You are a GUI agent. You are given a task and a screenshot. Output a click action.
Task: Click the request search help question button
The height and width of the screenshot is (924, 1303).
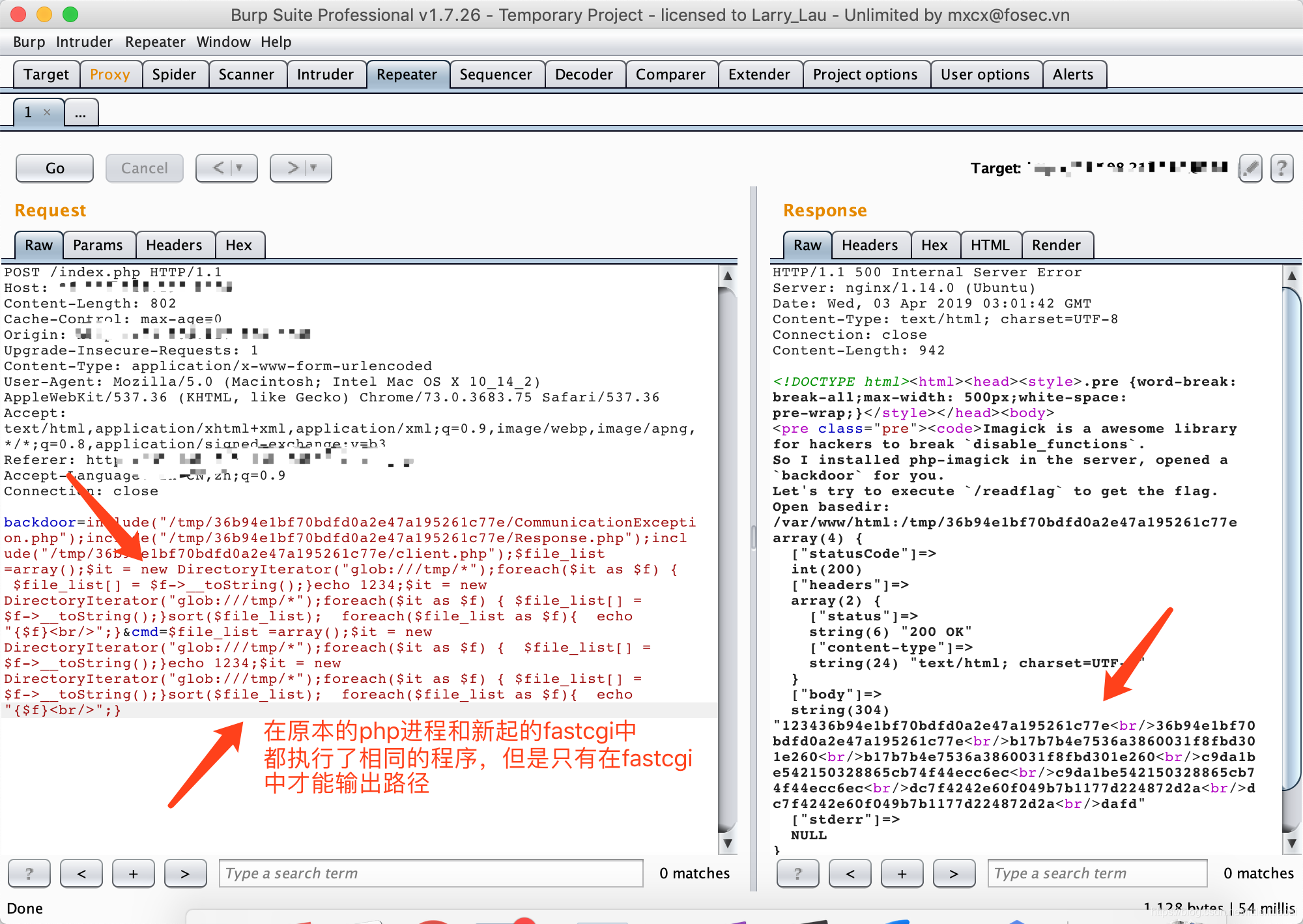tap(29, 873)
